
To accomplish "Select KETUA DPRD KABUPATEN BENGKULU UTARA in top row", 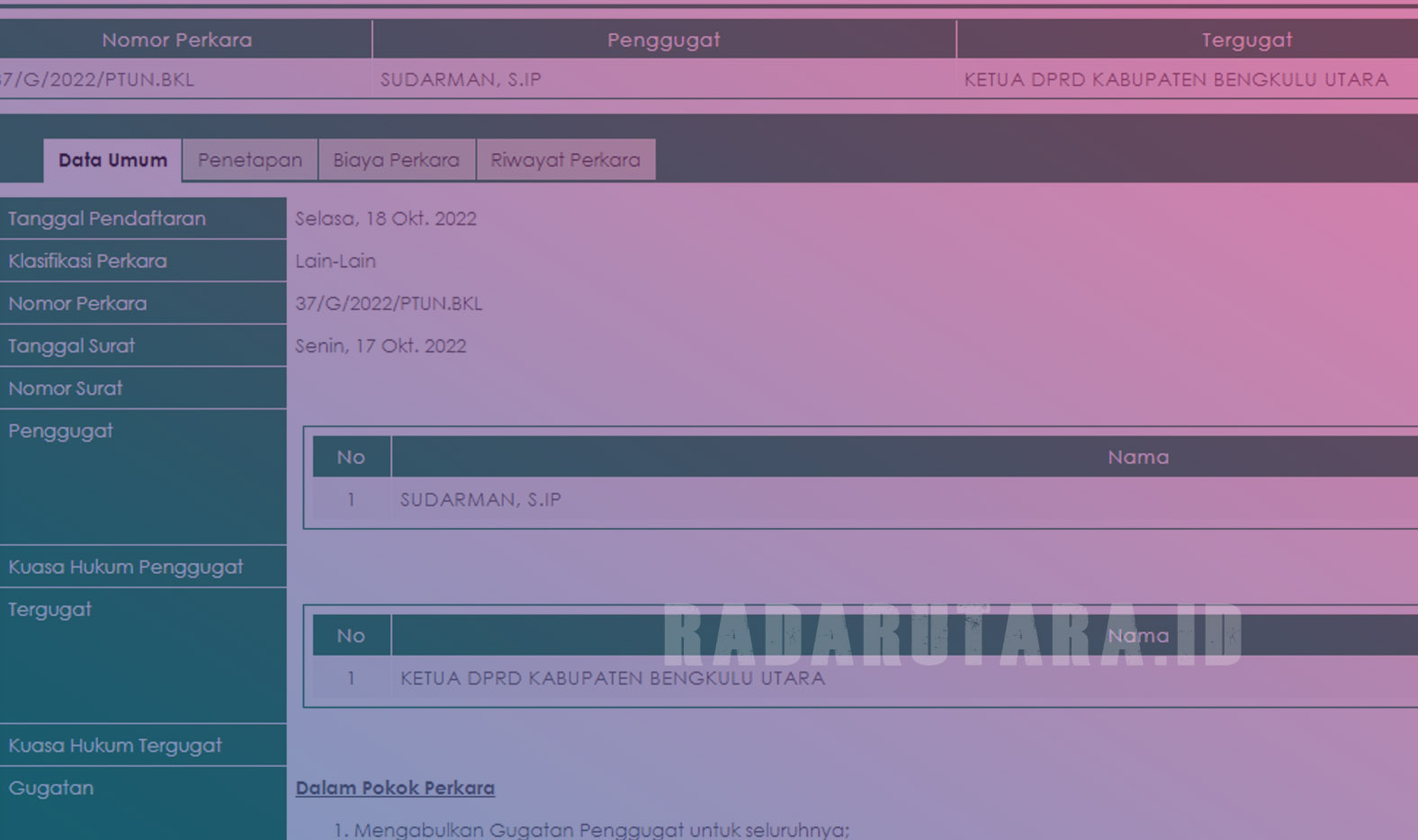I will pyautogui.click(x=1176, y=79).
